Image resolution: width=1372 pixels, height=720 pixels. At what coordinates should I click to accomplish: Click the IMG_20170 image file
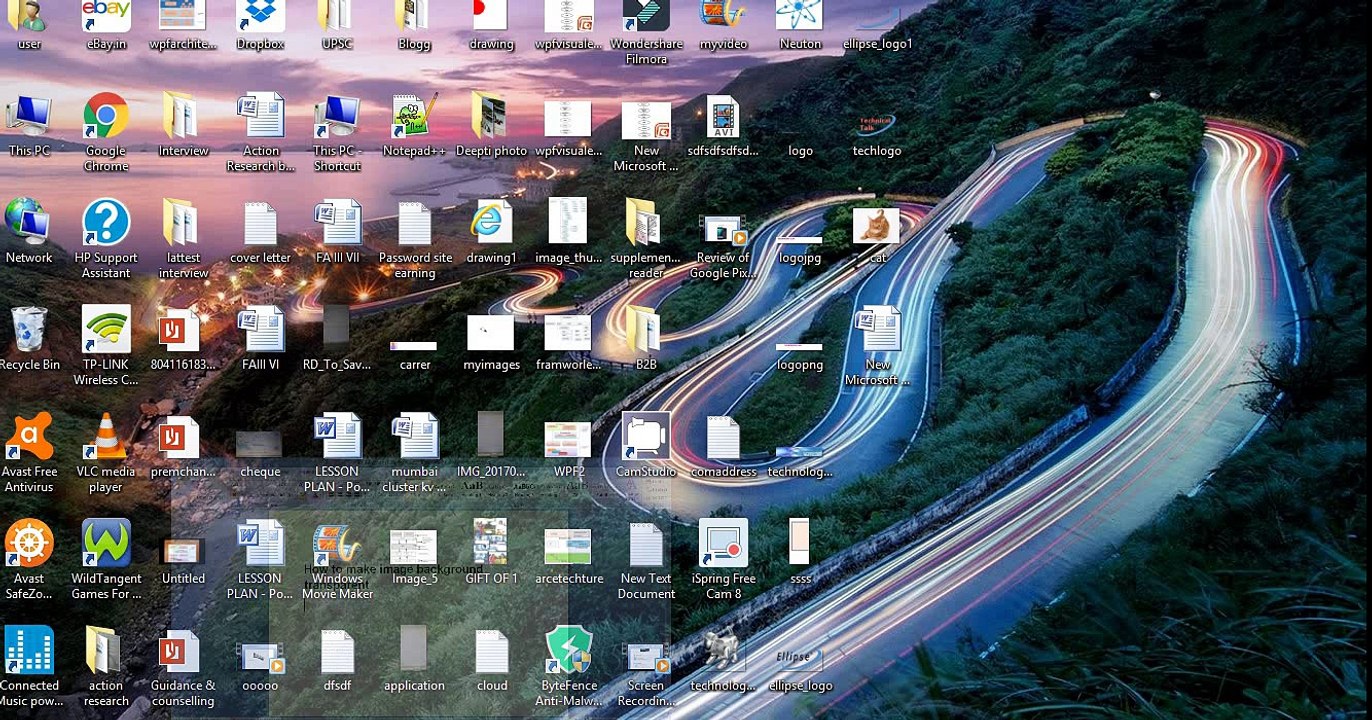click(x=491, y=436)
